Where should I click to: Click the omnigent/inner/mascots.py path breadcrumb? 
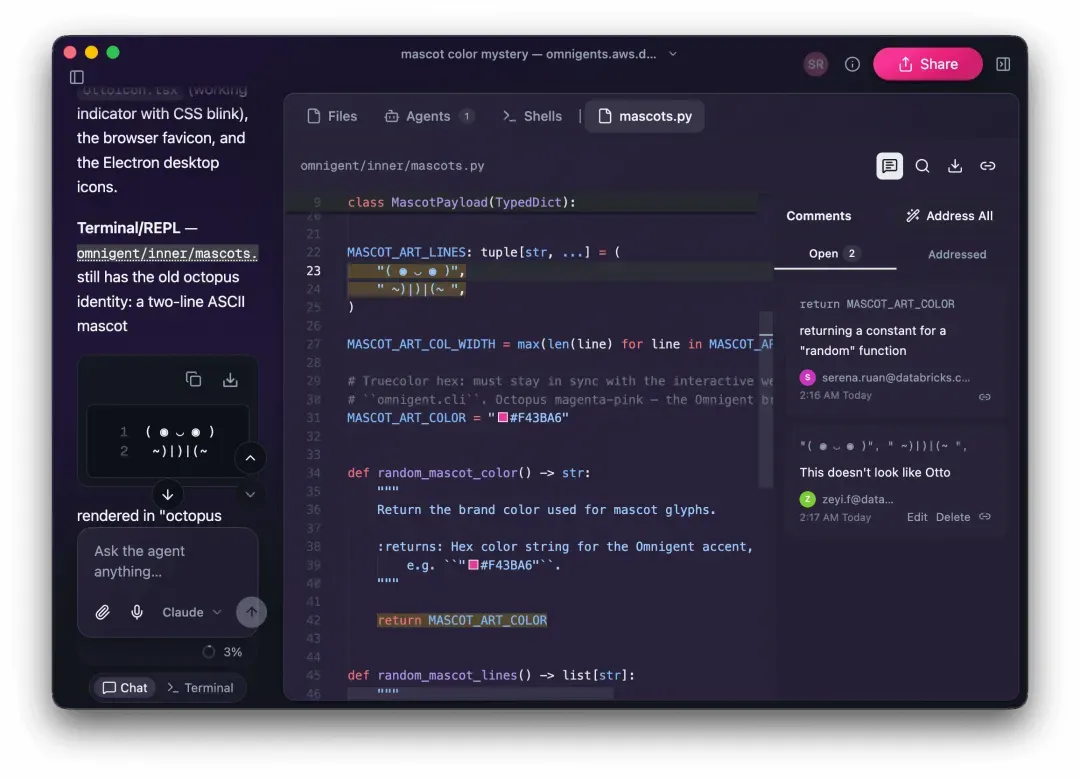[393, 166]
